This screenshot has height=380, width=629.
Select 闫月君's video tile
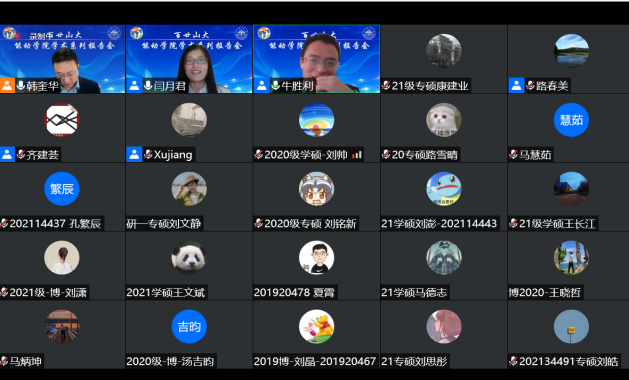[x=189, y=59]
